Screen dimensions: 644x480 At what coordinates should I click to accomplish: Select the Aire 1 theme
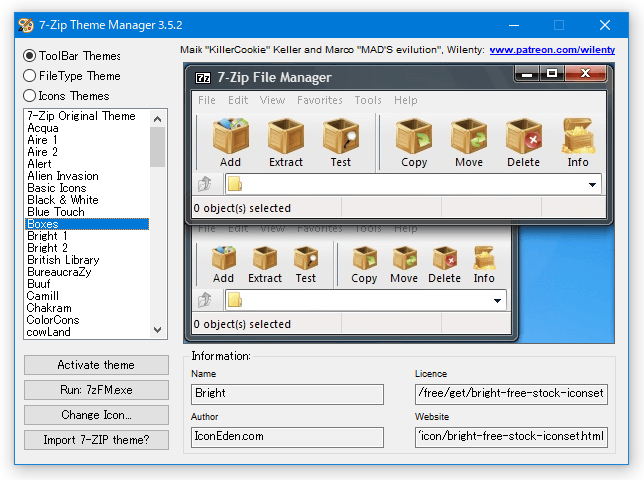click(x=87, y=140)
